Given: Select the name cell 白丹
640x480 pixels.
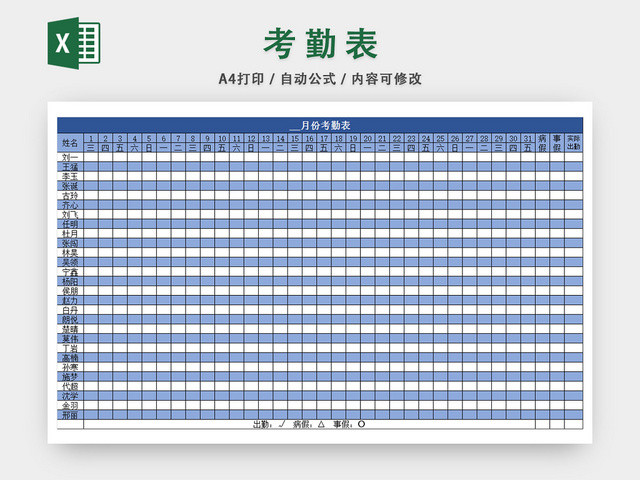Looking at the screenshot, I should (x=70, y=310).
